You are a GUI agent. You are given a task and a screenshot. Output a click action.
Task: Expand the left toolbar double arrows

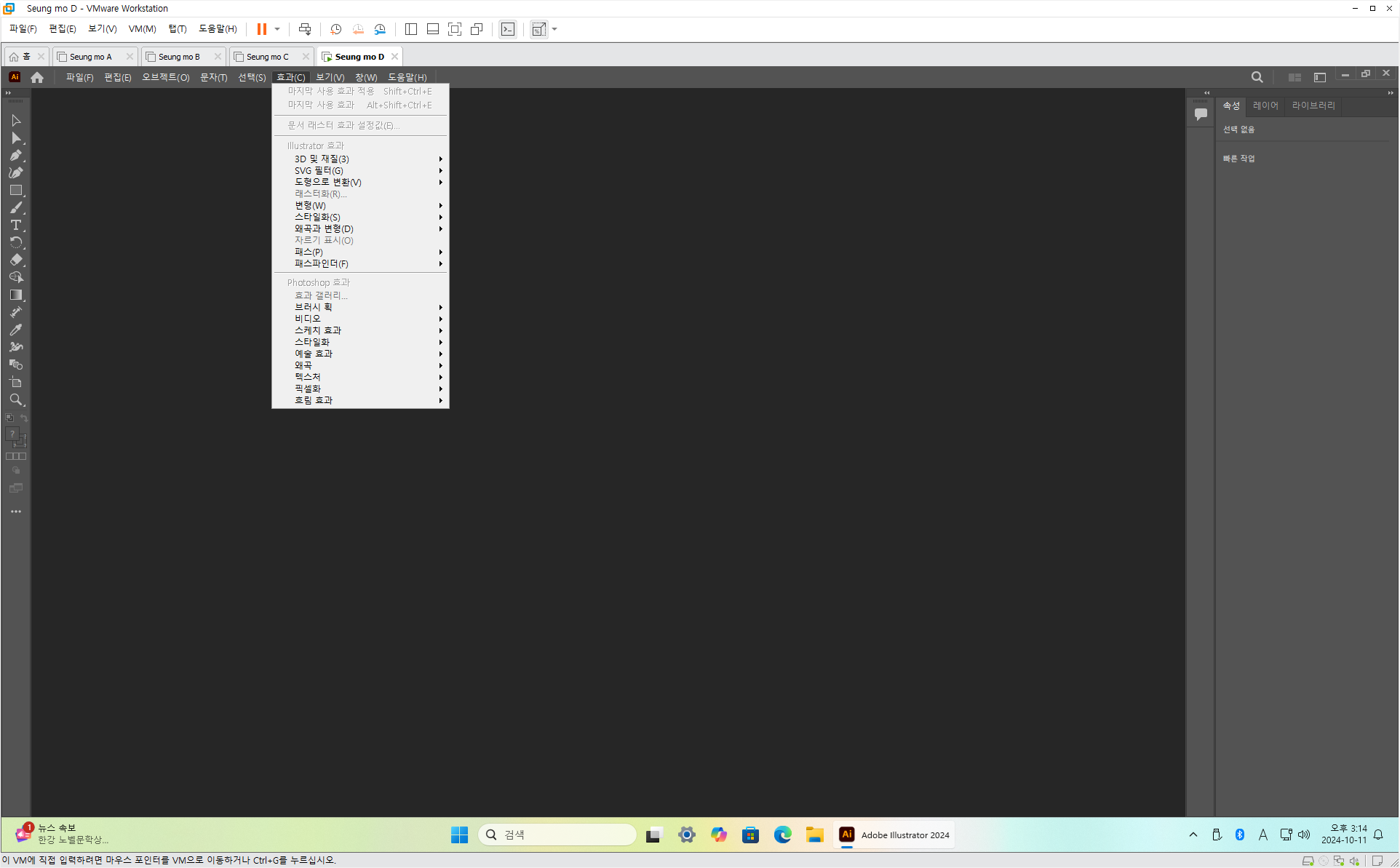click(x=8, y=92)
